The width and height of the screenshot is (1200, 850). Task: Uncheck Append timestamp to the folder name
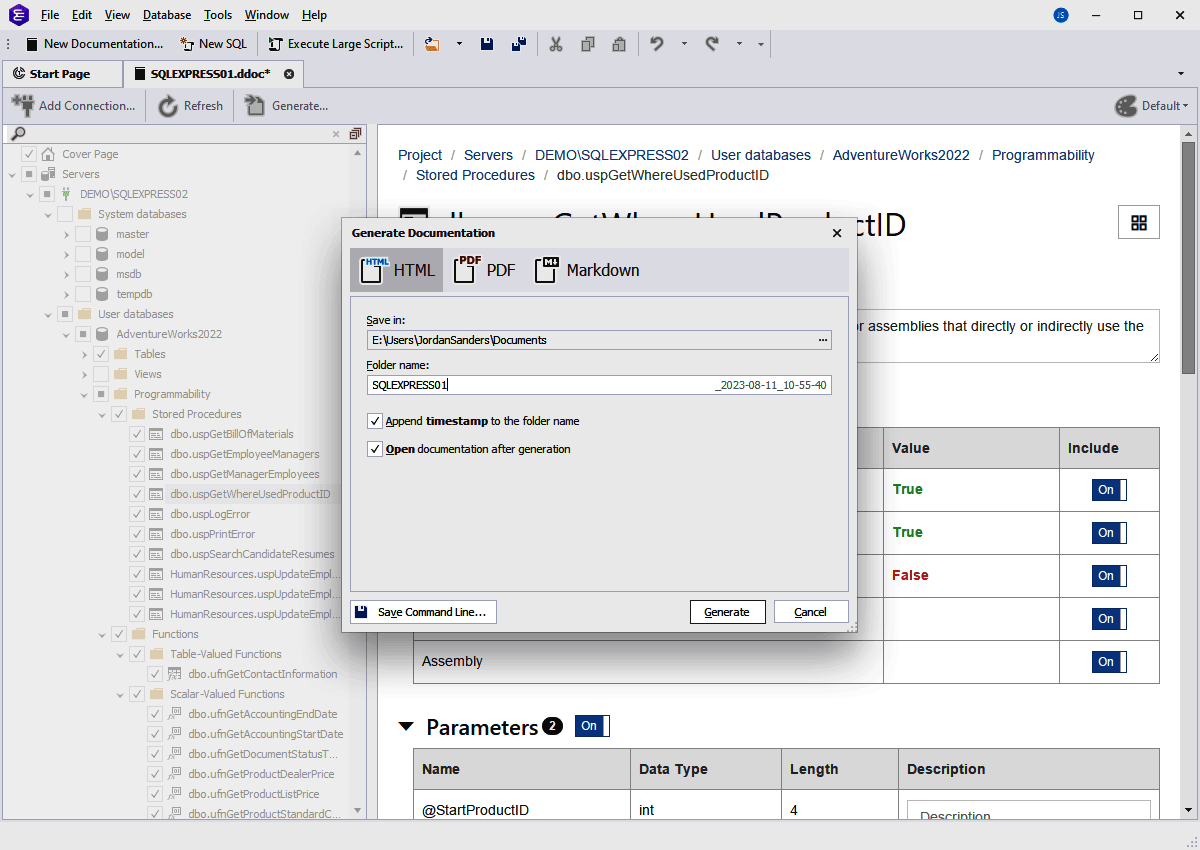(x=375, y=421)
